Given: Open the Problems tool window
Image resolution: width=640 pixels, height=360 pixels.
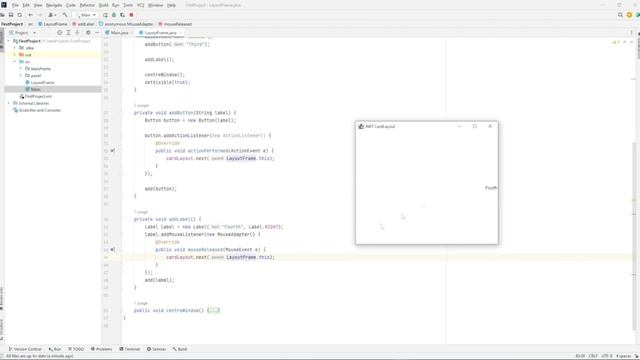Looking at the screenshot, I should 101,349.
